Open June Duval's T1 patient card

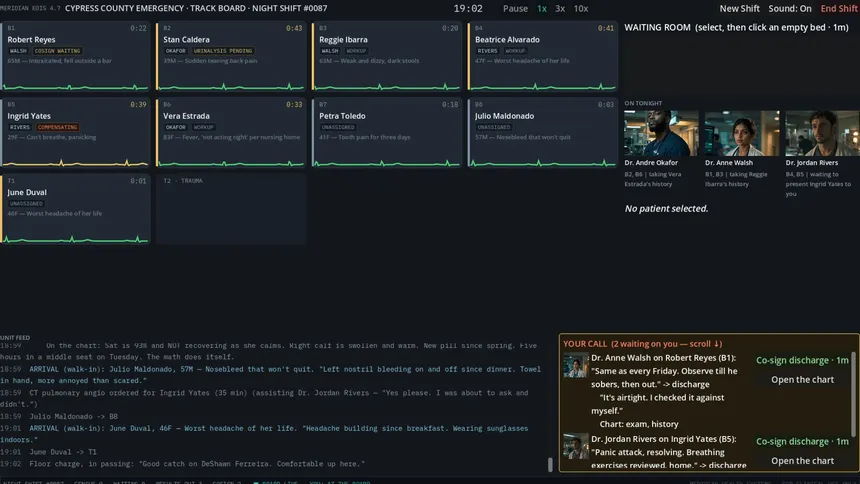pyautogui.click(x=75, y=209)
